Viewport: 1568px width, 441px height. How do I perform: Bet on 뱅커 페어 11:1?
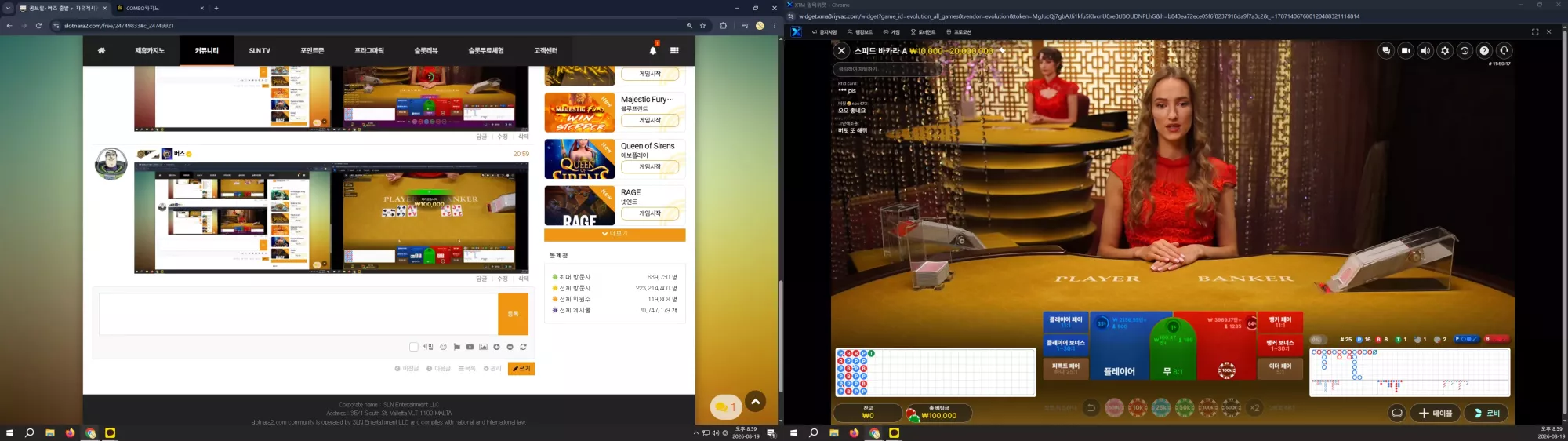tap(1280, 322)
